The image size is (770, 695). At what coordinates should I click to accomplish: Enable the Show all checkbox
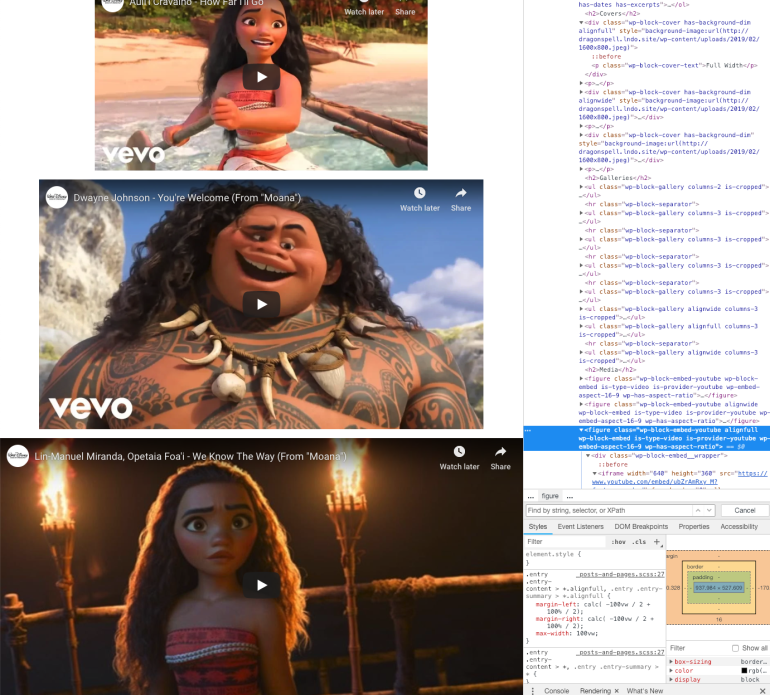tap(735, 648)
